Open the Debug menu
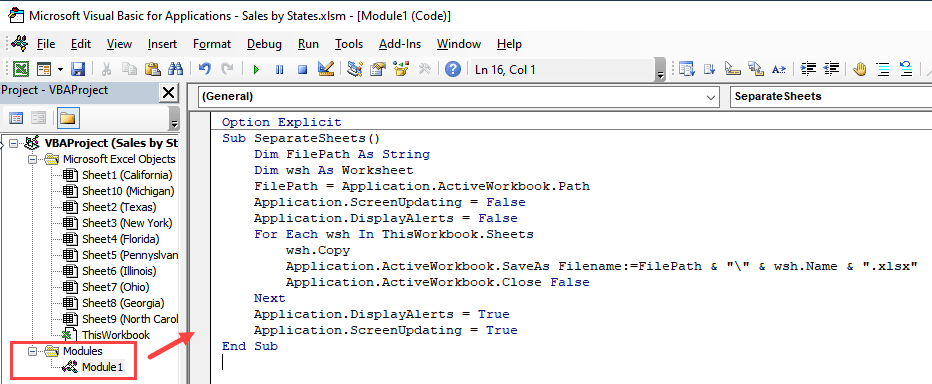Image resolution: width=932 pixels, height=384 pixels. click(264, 44)
